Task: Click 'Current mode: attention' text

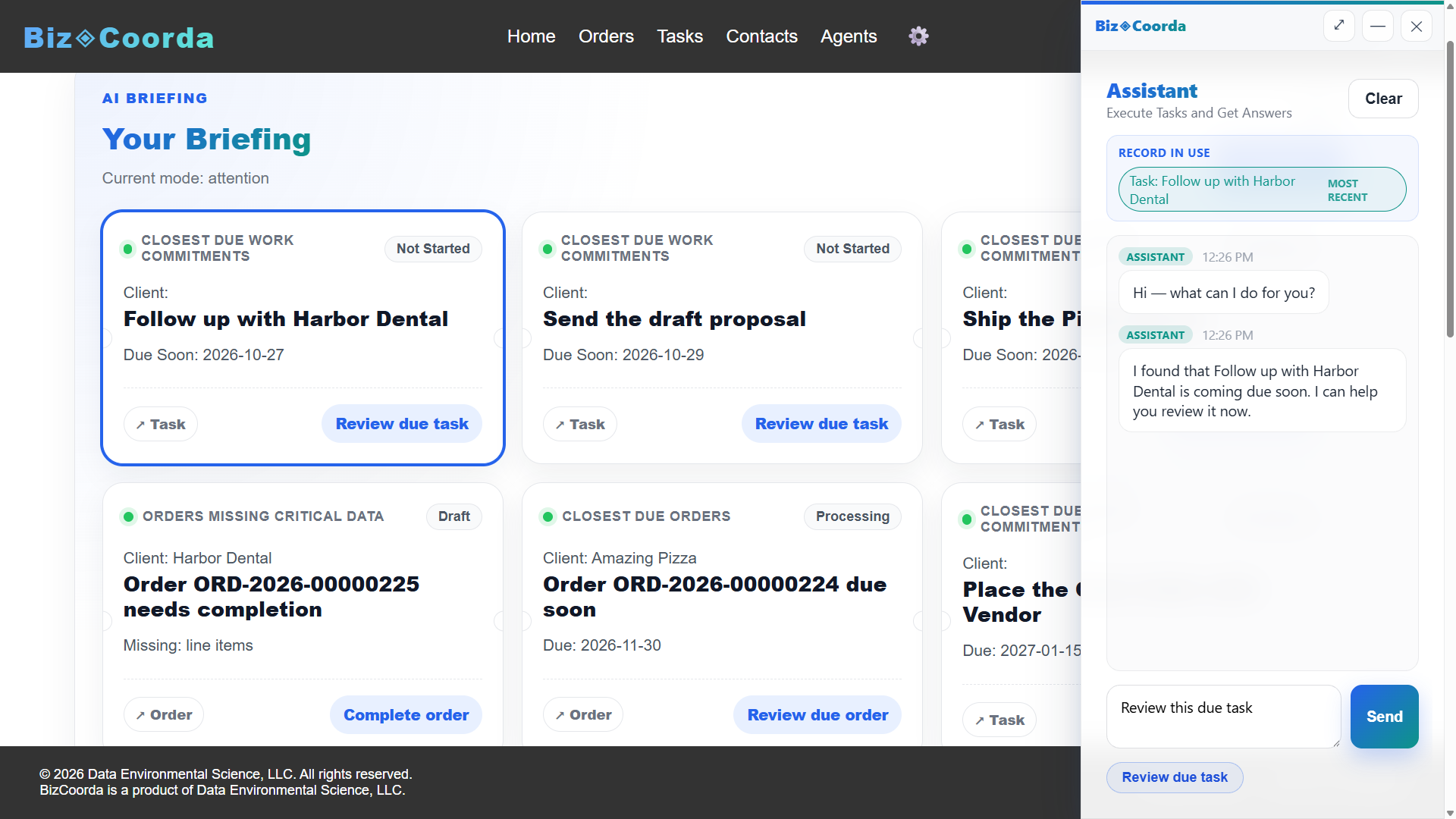Action: click(186, 178)
